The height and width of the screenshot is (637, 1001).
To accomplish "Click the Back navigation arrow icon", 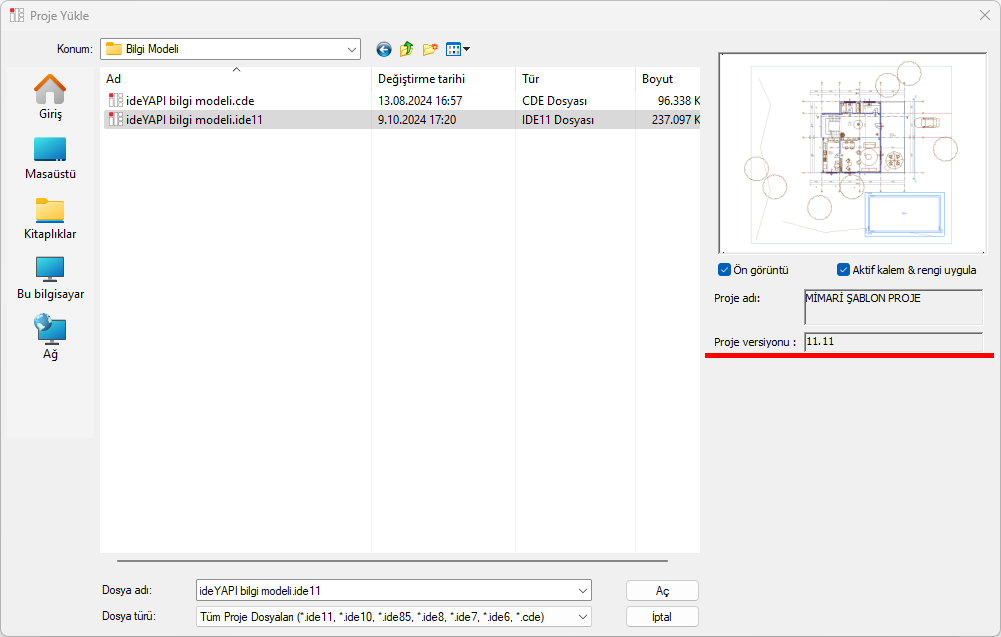I will tap(384, 49).
